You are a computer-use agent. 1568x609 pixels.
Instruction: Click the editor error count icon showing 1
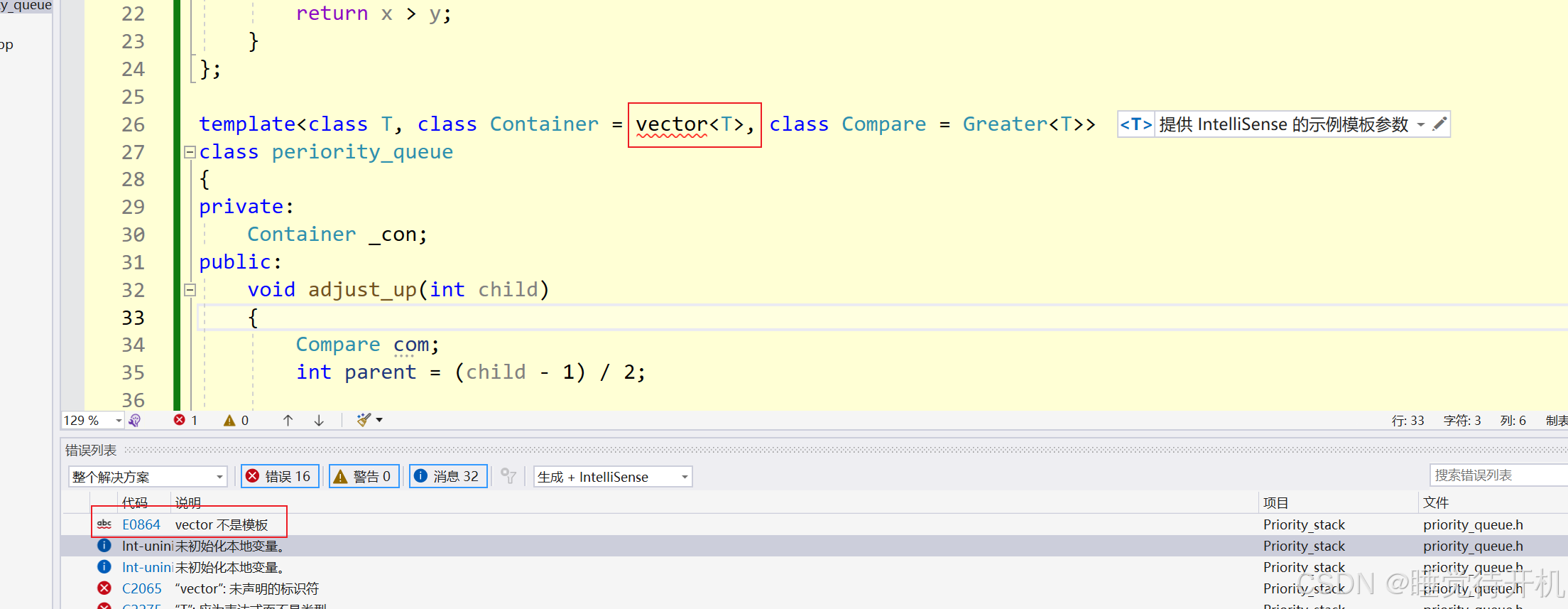(180, 420)
